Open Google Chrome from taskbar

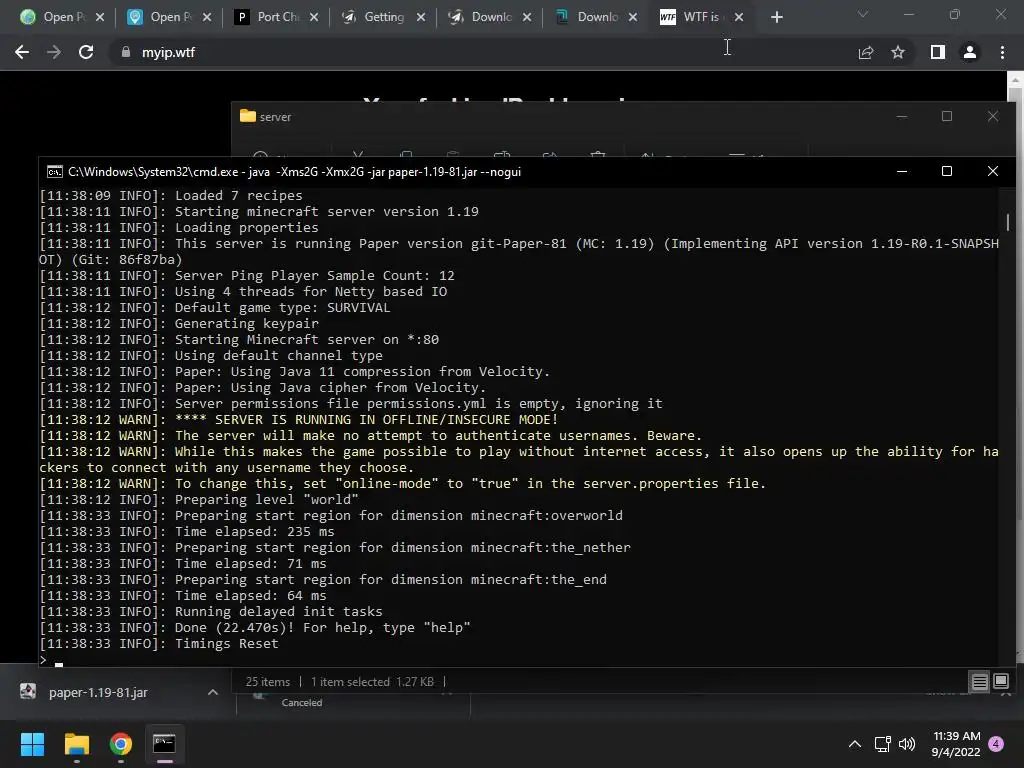click(x=121, y=744)
